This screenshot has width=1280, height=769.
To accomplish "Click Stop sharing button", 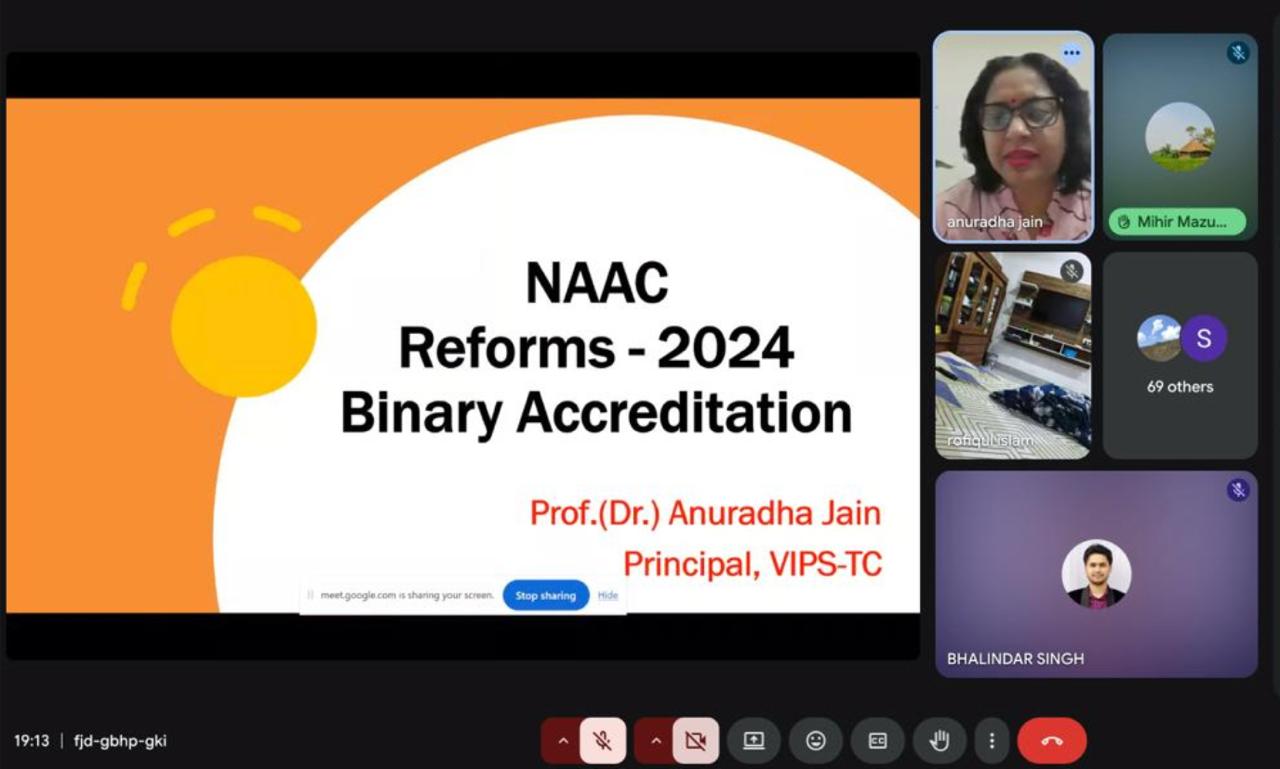I will tap(546, 595).
